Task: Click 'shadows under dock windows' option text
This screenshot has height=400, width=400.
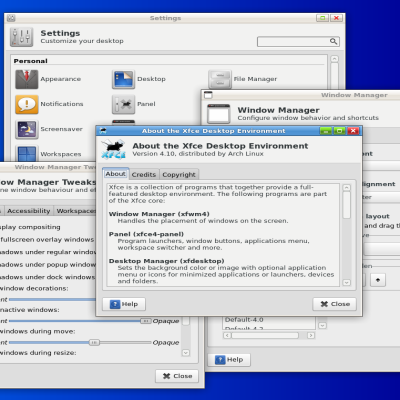Action: coord(47,277)
